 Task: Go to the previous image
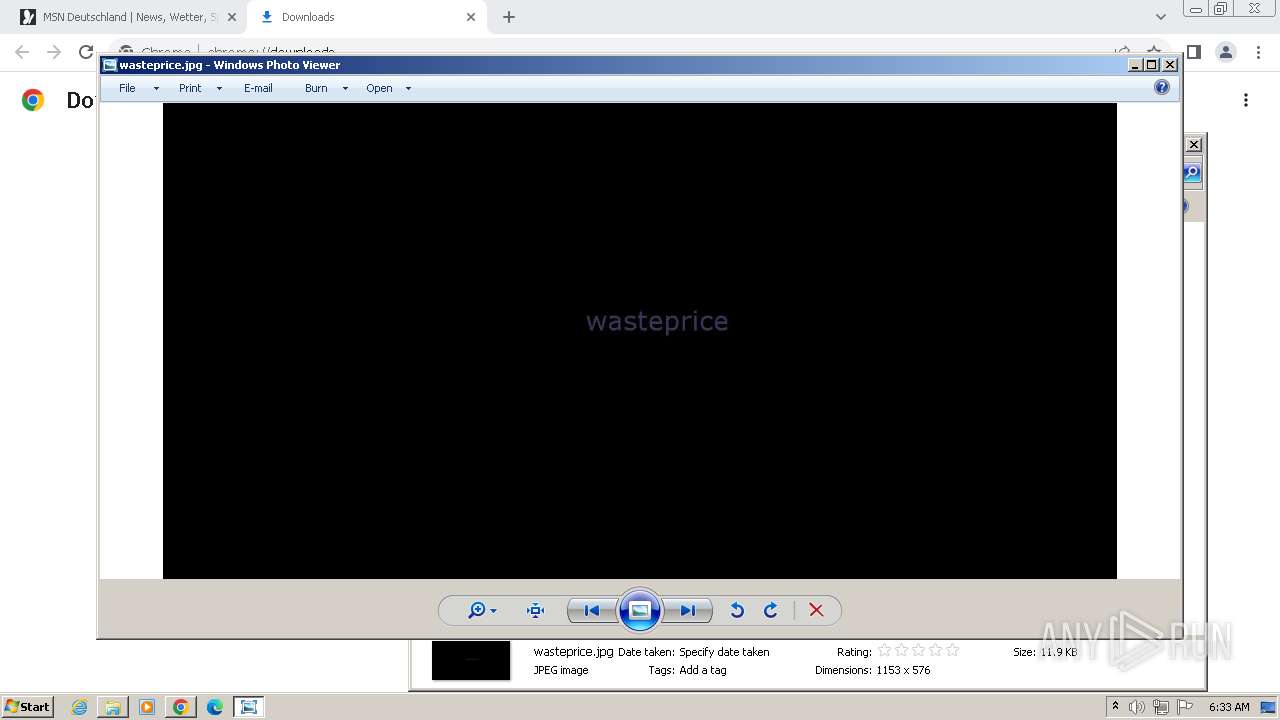[592, 610]
